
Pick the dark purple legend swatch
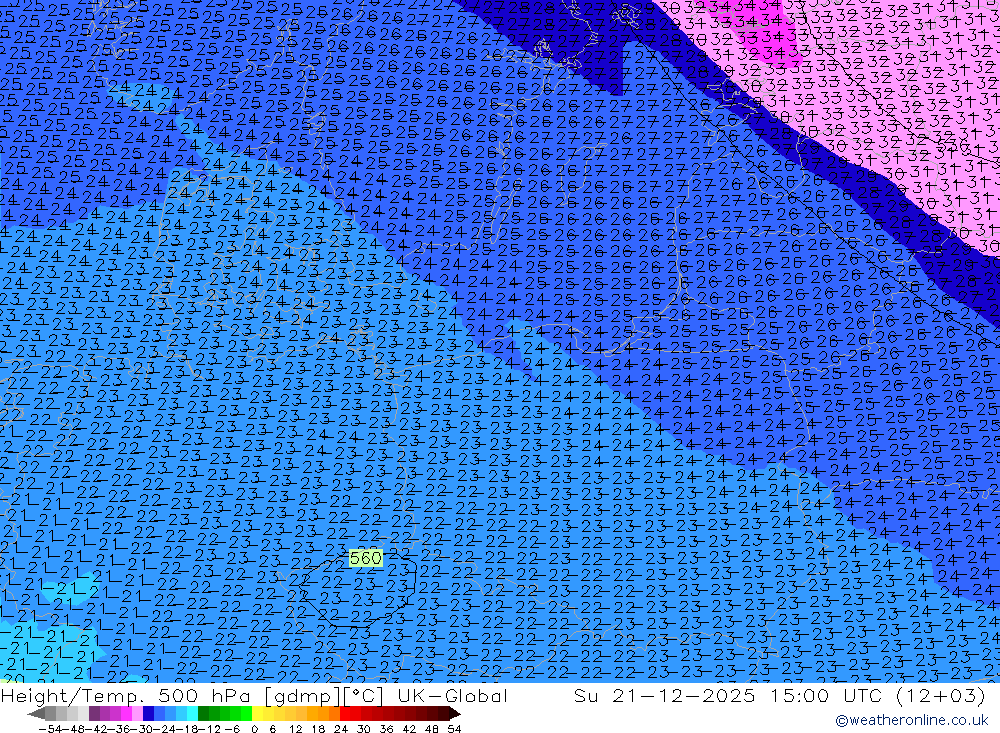(94, 714)
